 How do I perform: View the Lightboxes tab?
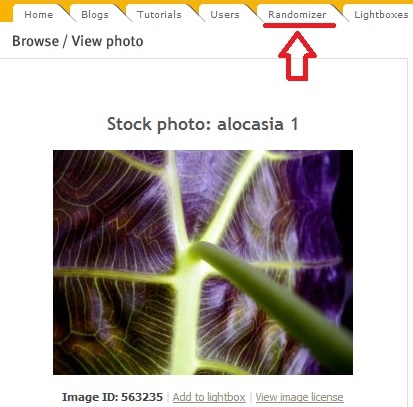click(381, 15)
